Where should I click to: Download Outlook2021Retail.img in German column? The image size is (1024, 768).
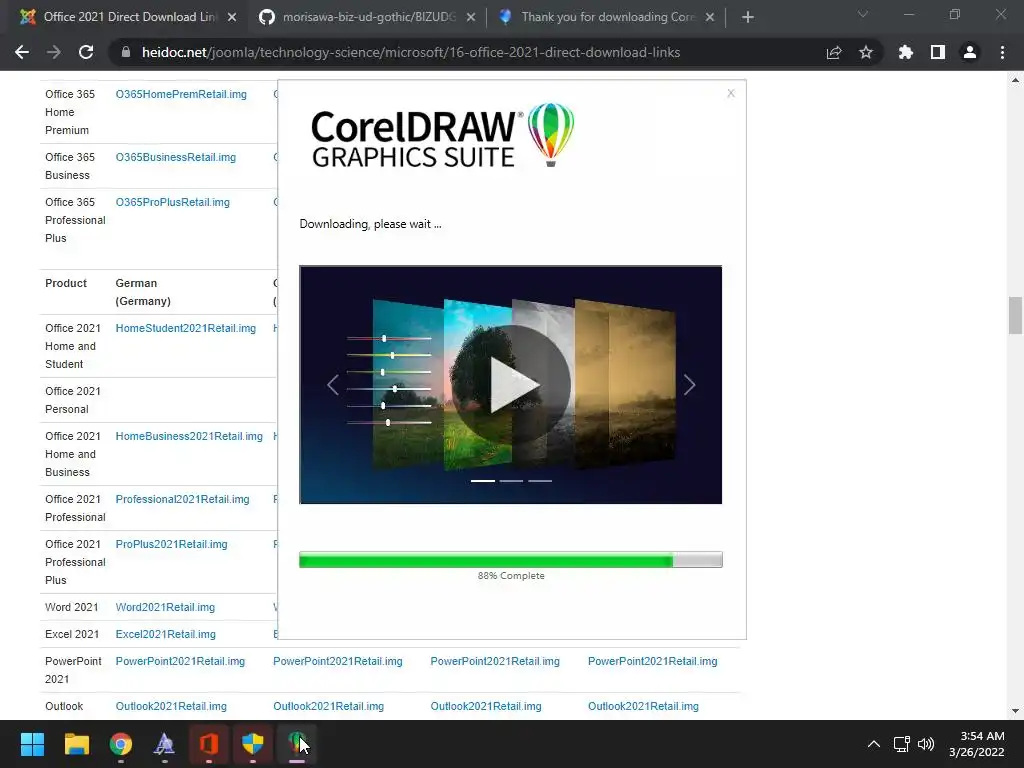(x=171, y=707)
